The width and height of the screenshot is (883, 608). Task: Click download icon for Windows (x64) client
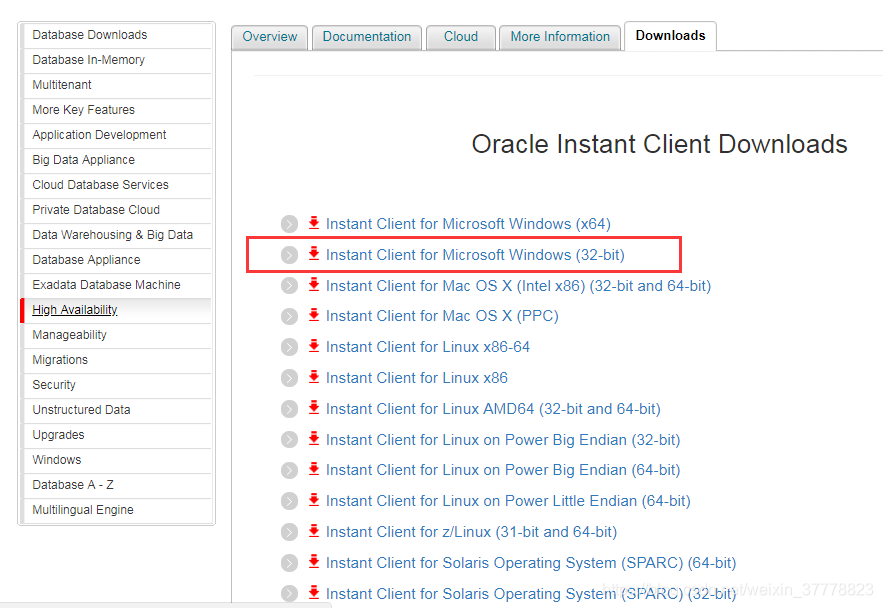[x=314, y=223]
